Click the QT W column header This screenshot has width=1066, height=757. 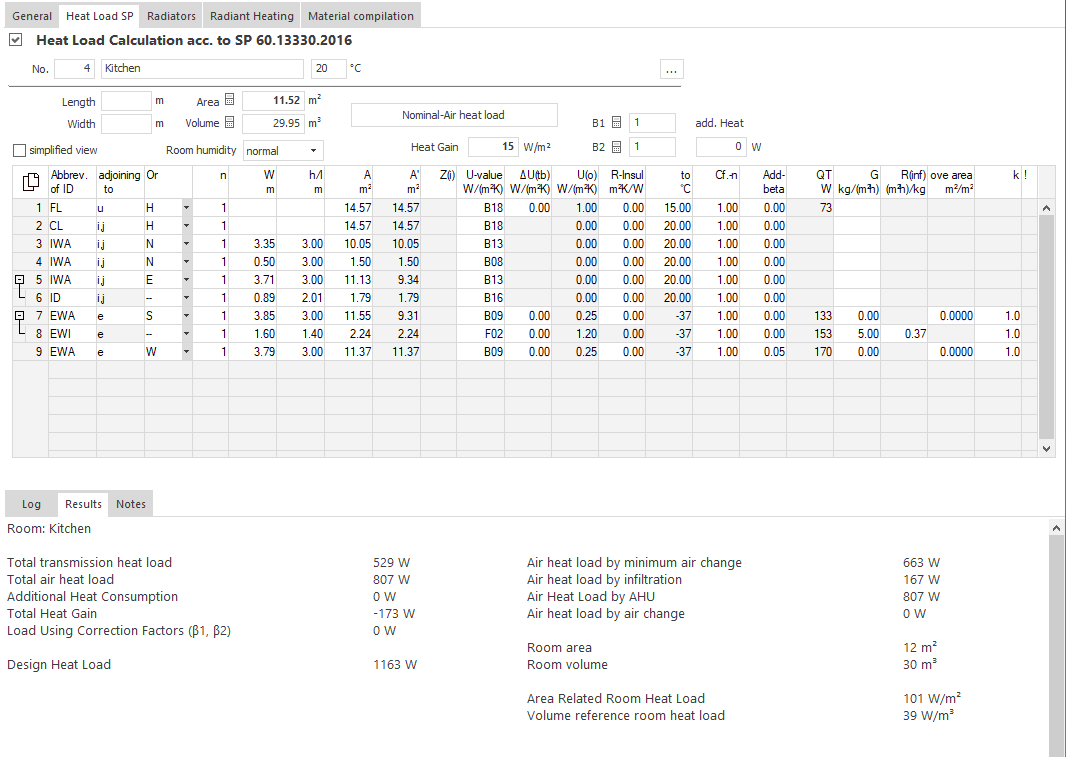pyautogui.click(x=810, y=182)
